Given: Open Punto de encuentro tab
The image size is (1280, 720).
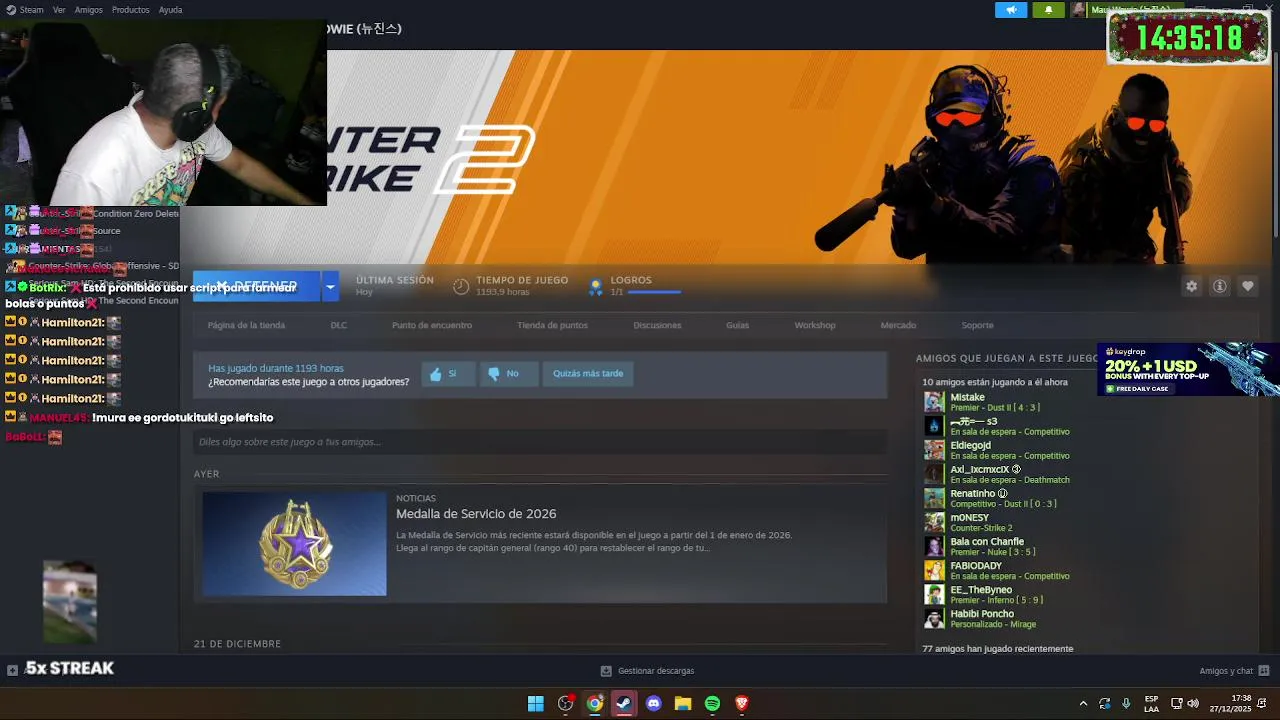Looking at the screenshot, I should 432,325.
